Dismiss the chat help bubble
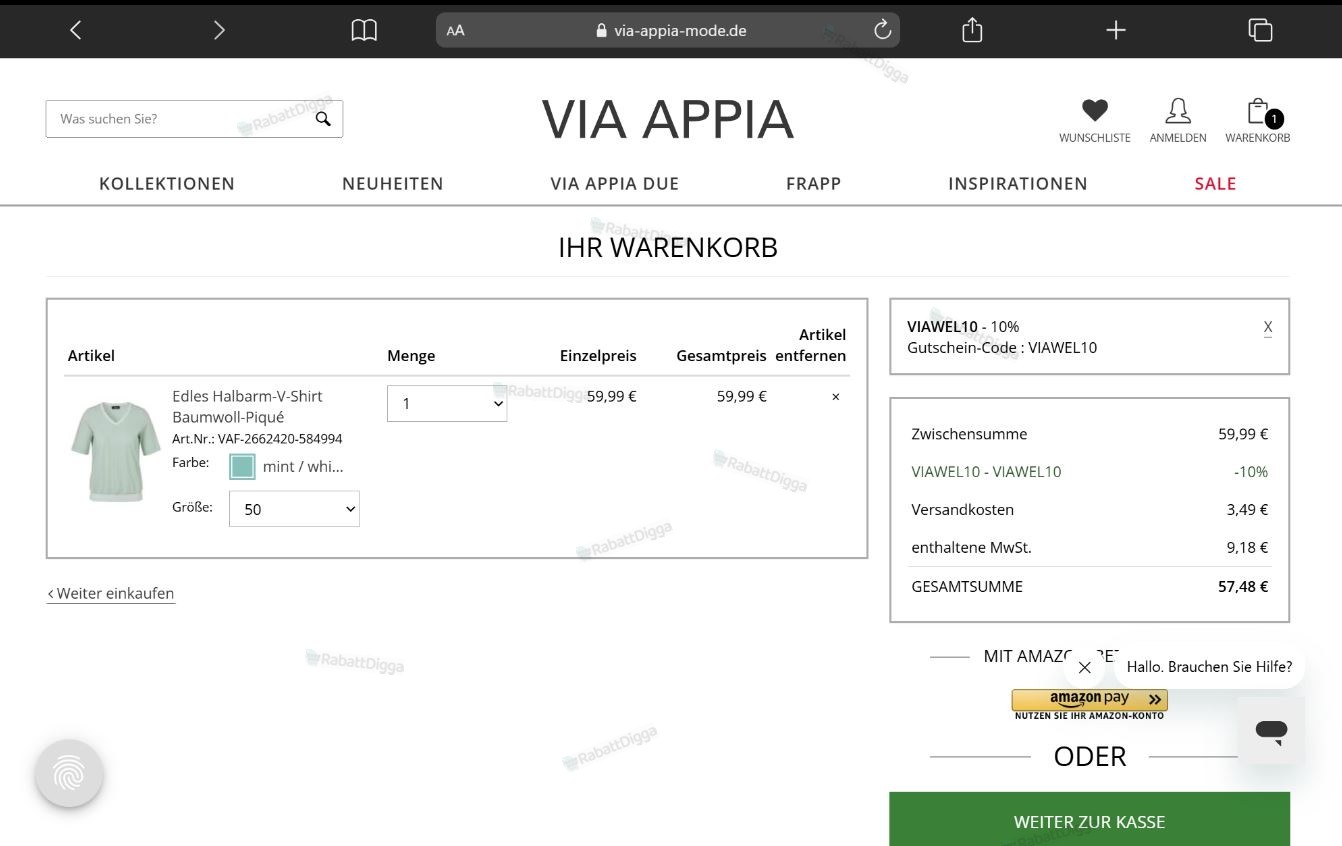 (x=1085, y=667)
